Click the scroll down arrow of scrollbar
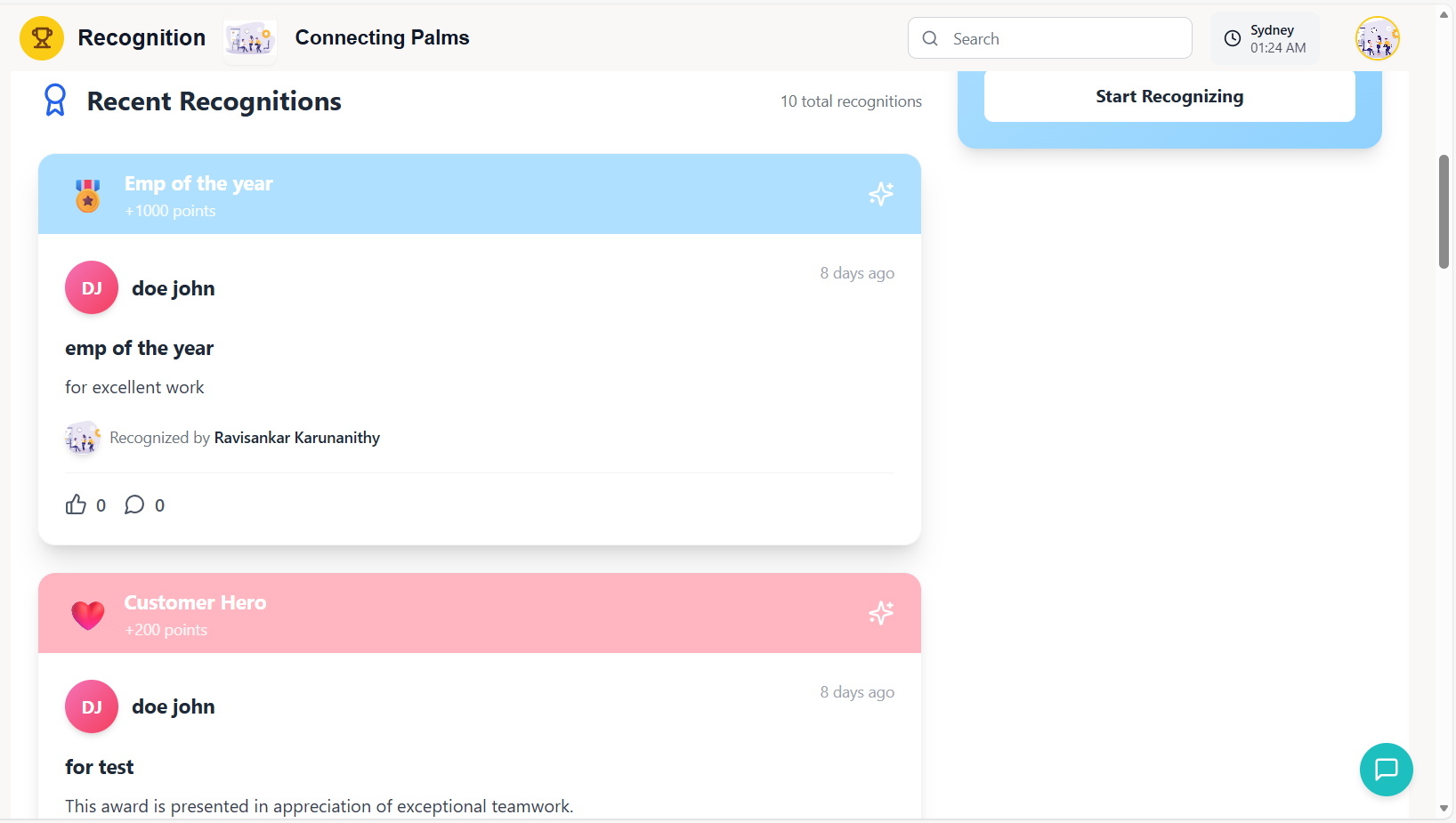Screen dimensions: 1456x823 pos(1444,809)
